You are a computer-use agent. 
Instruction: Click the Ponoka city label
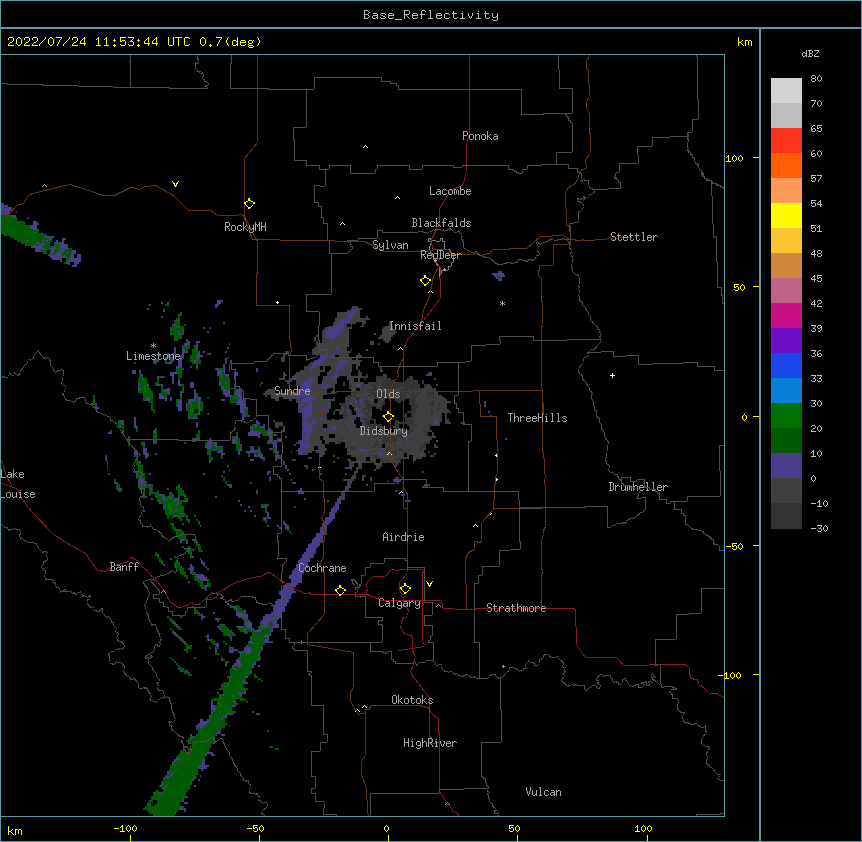480,136
